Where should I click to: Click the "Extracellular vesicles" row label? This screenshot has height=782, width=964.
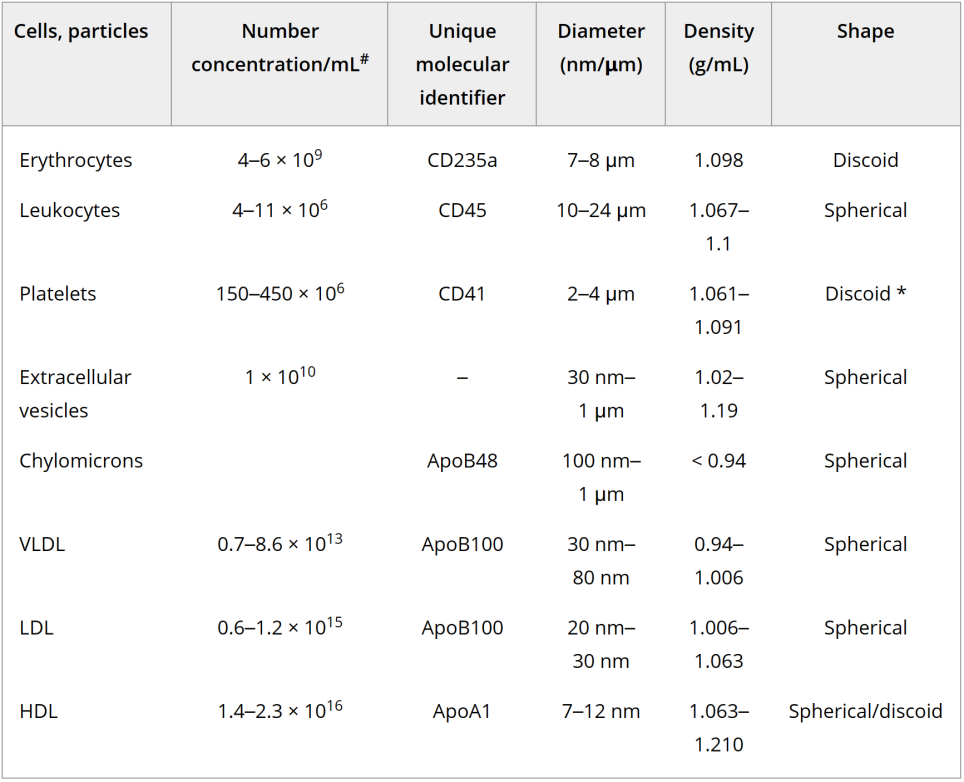[76, 394]
